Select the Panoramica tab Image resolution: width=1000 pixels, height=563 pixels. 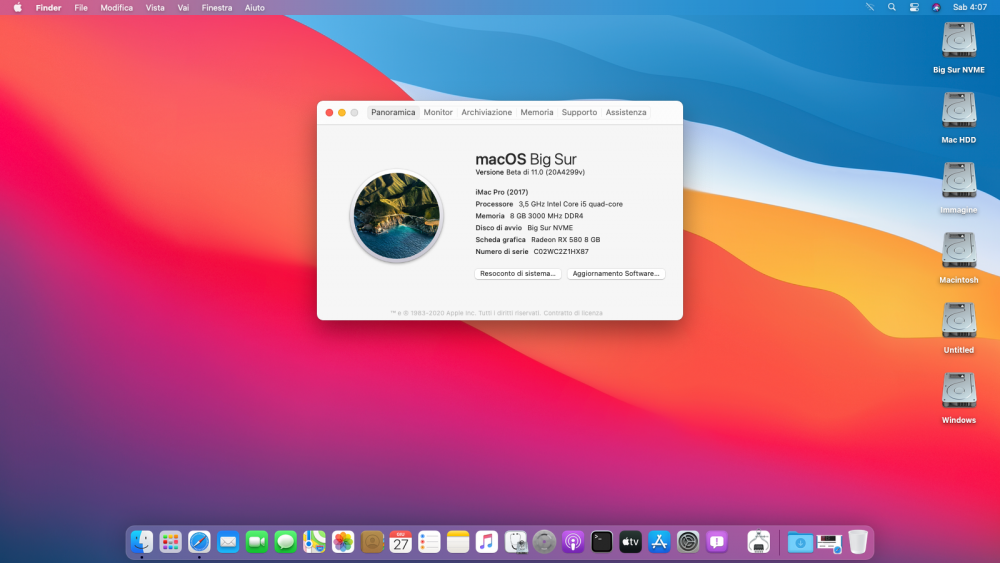tap(393, 112)
